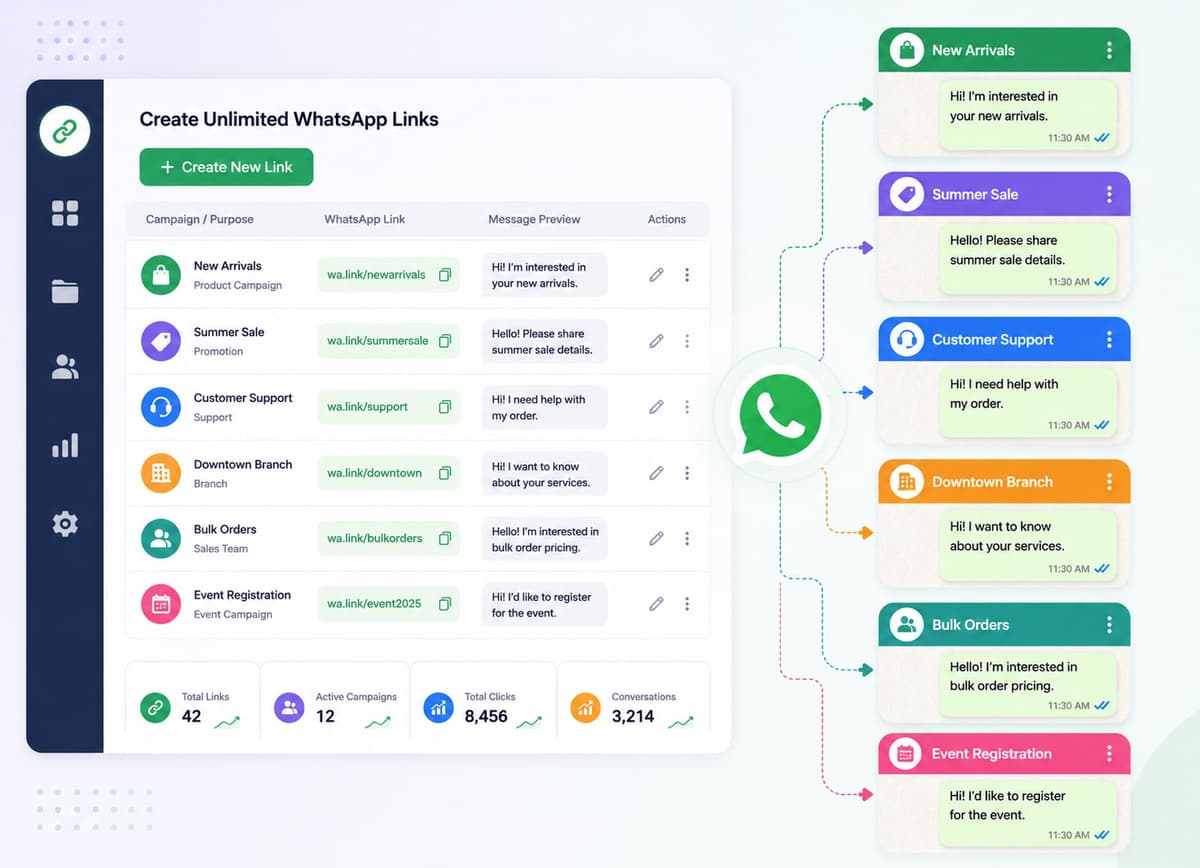Open kebab menu on Downtown Branch chat card
The width and height of the screenshot is (1200, 868).
click(1109, 482)
